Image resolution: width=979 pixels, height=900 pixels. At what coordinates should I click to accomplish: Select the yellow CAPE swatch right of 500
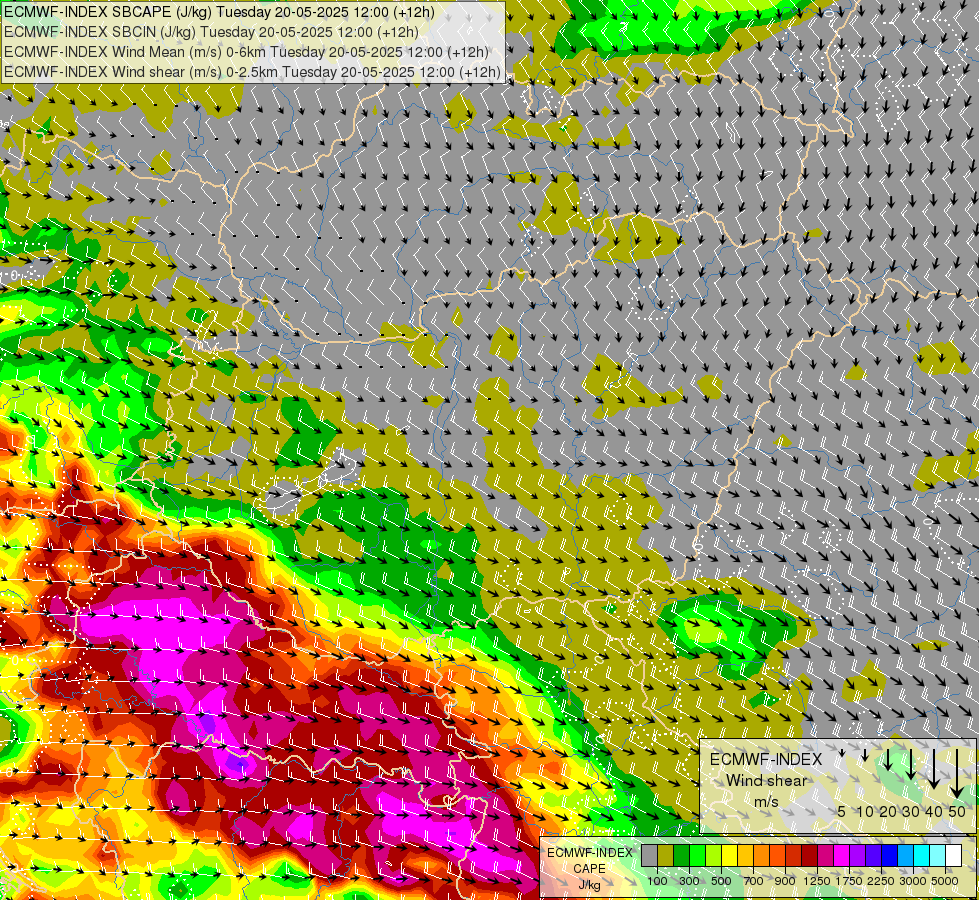tap(729, 856)
